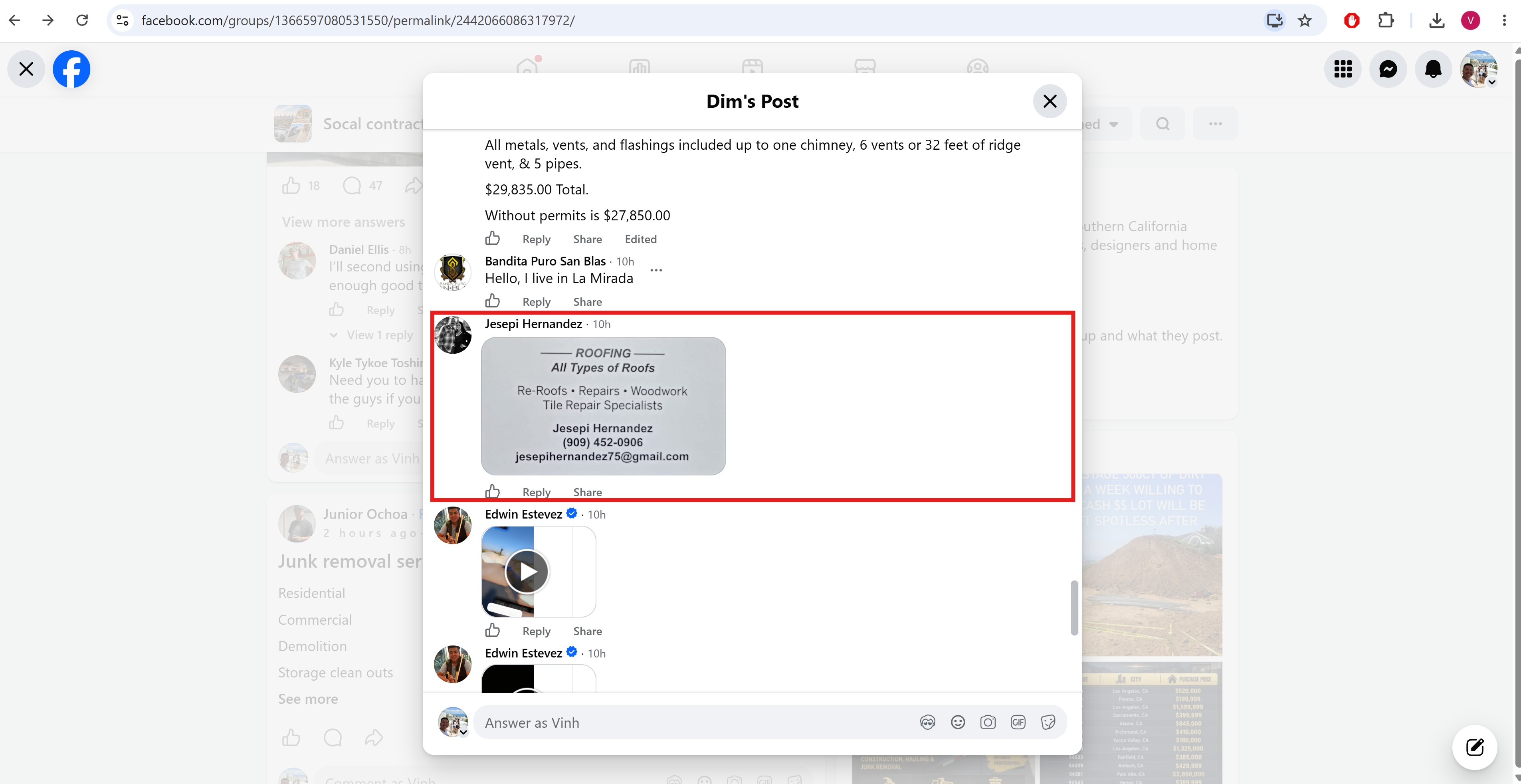
Task: Click the site information icon in address bar
Action: point(122,21)
